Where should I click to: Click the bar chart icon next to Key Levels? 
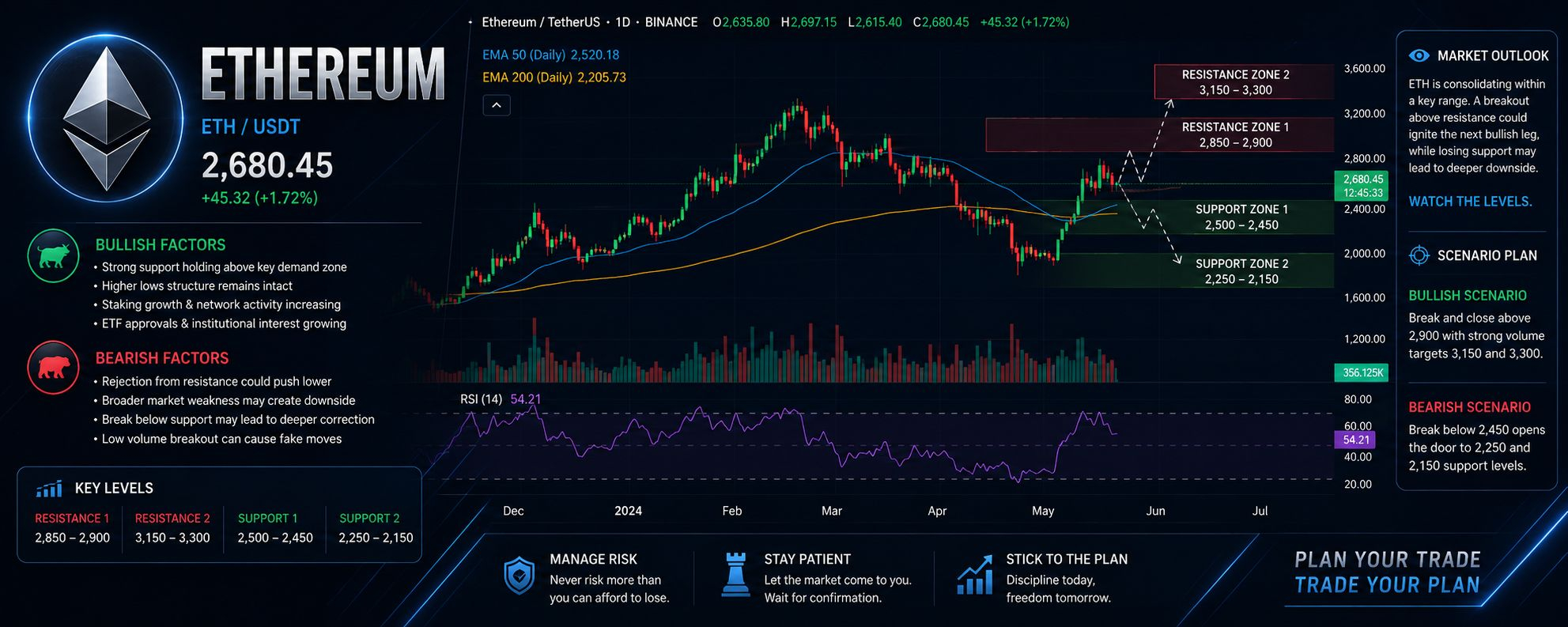click(49, 489)
